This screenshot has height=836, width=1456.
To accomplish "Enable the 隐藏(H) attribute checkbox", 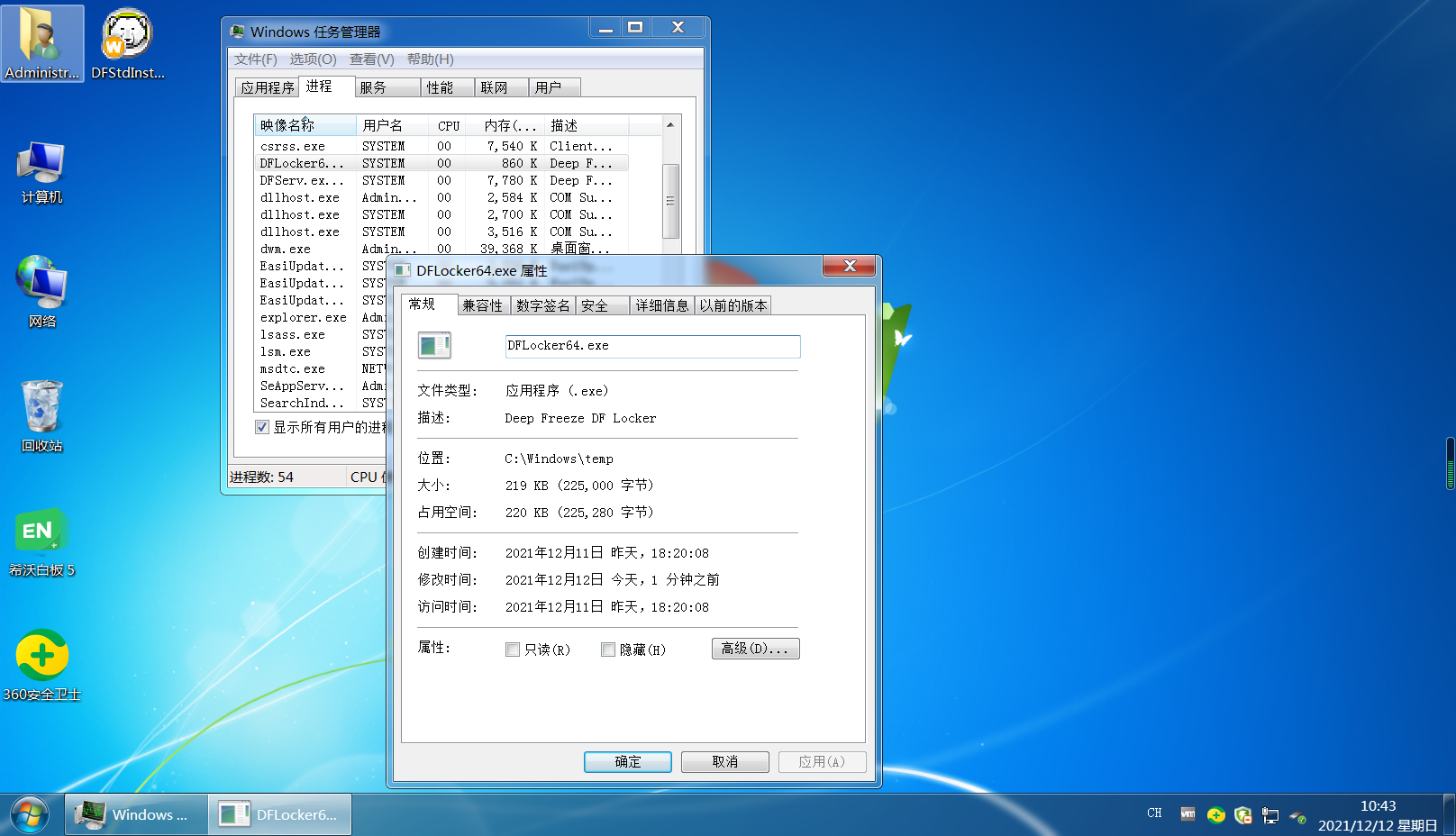I will (608, 650).
